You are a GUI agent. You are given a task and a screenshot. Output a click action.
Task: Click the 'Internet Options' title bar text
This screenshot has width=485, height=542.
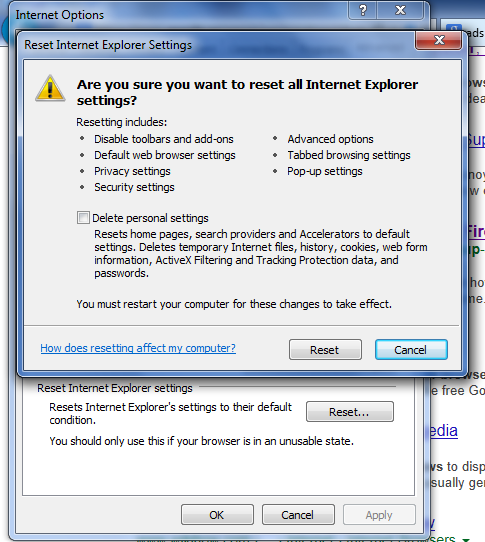(59, 15)
